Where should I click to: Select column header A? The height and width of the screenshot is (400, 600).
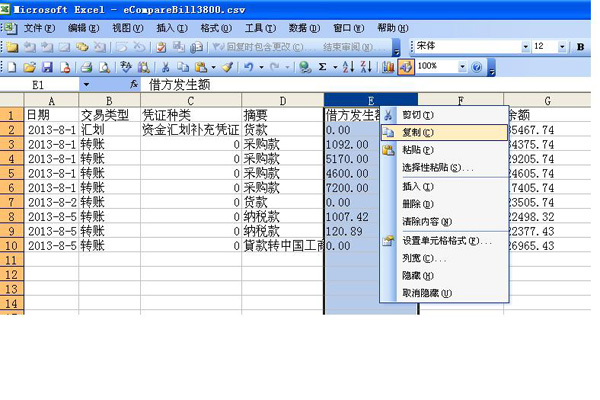[x=52, y=101]
